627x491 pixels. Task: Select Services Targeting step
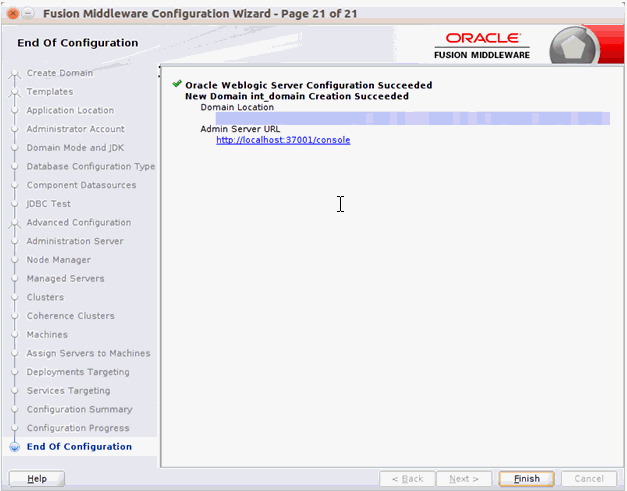(68, 391)
